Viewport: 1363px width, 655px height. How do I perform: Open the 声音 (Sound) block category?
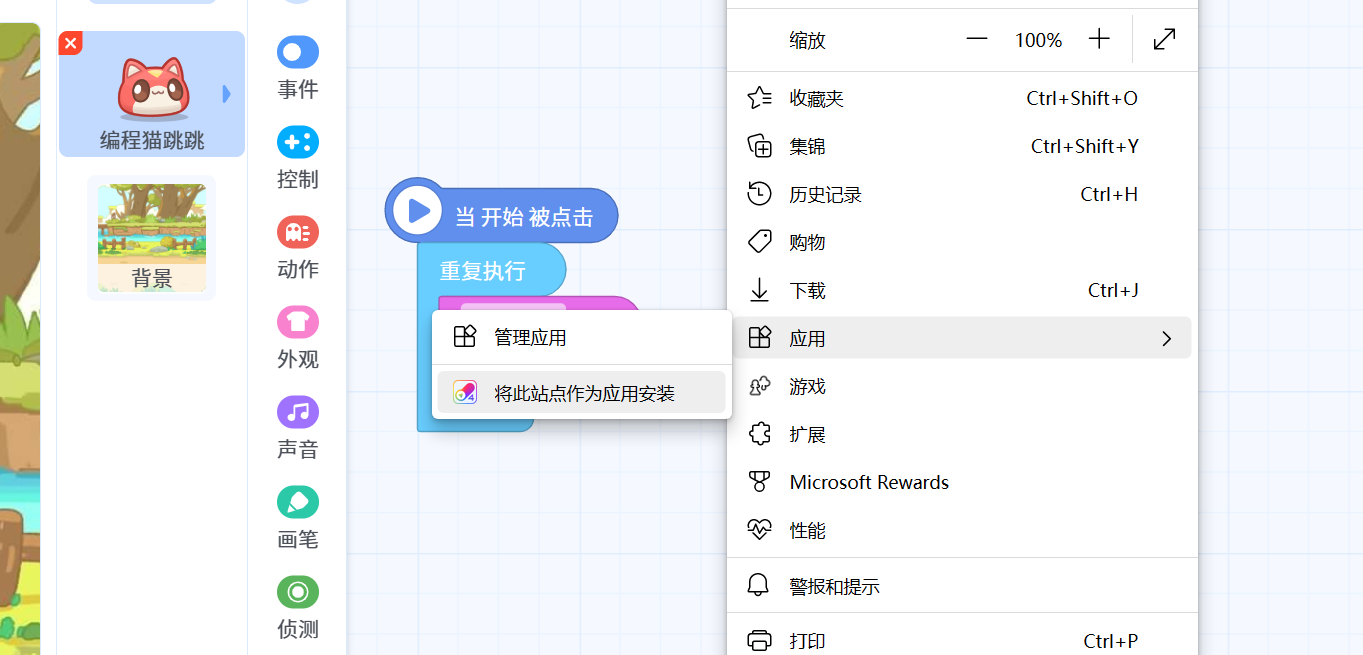298,428
